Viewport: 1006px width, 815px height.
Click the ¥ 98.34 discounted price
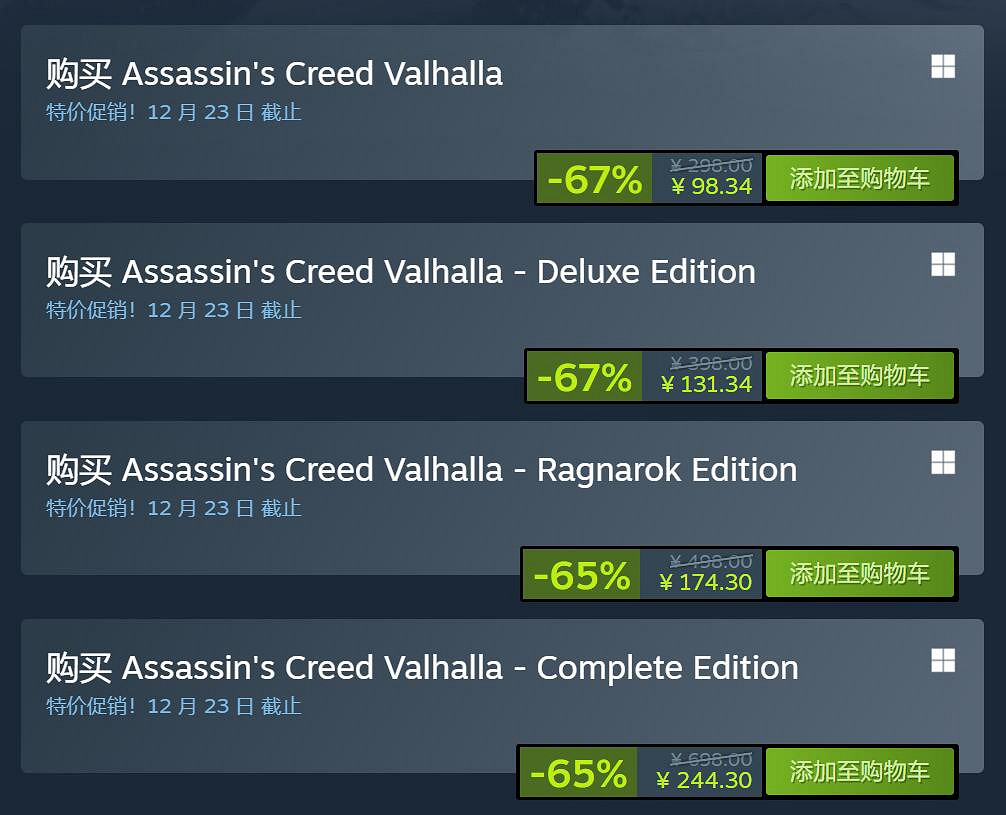[711, 186]
